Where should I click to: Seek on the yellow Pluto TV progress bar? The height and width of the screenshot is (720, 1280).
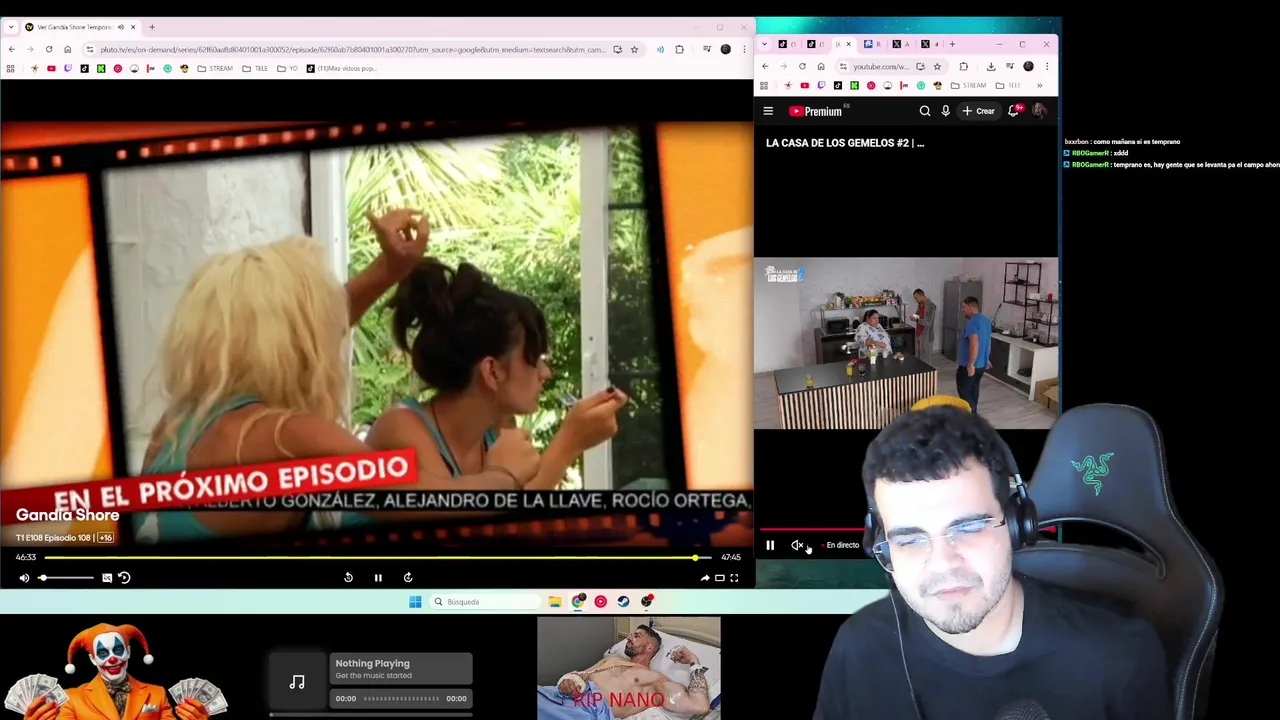tap(378, 557)
